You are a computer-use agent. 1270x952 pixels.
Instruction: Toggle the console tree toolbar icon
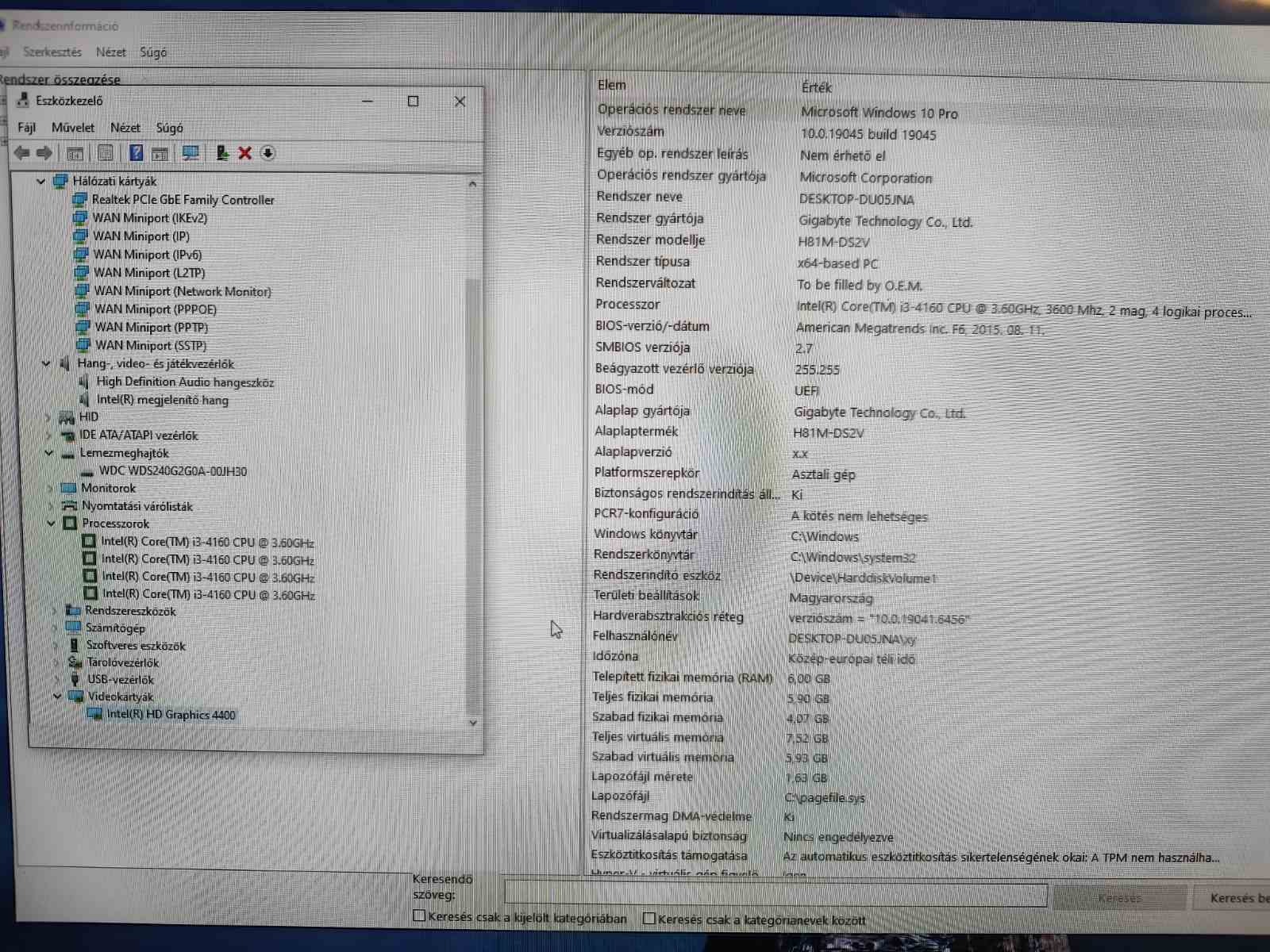[75, 153]
